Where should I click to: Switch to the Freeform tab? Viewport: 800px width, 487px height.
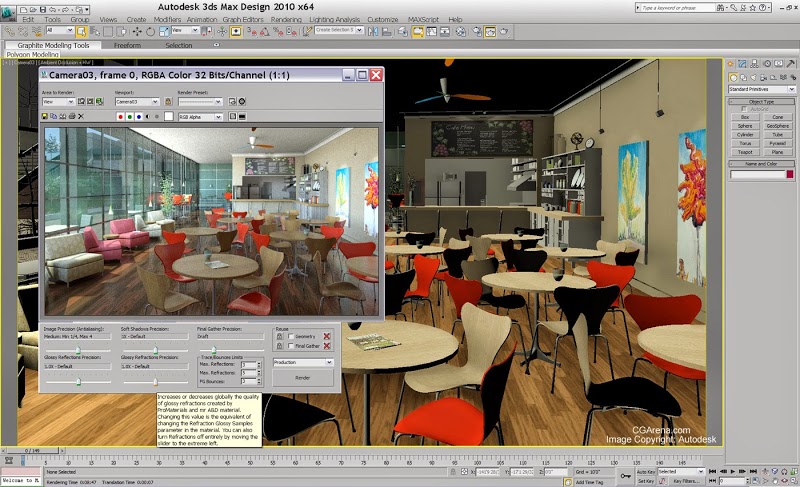(128, 45)
